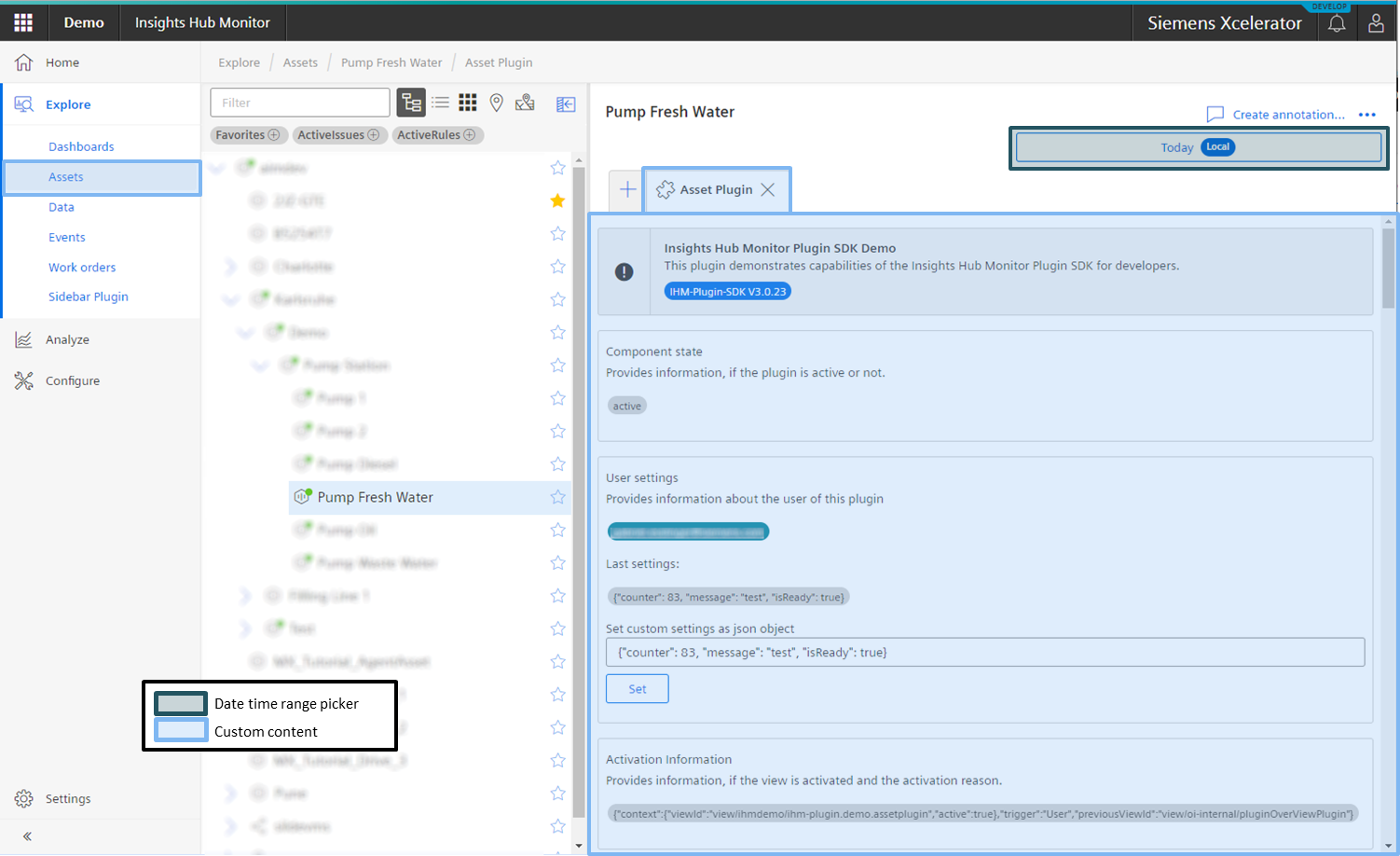This screenshot has width=1400, height=856.
Task: Open the more options ellipsis menu
Action: point(1367,115)
